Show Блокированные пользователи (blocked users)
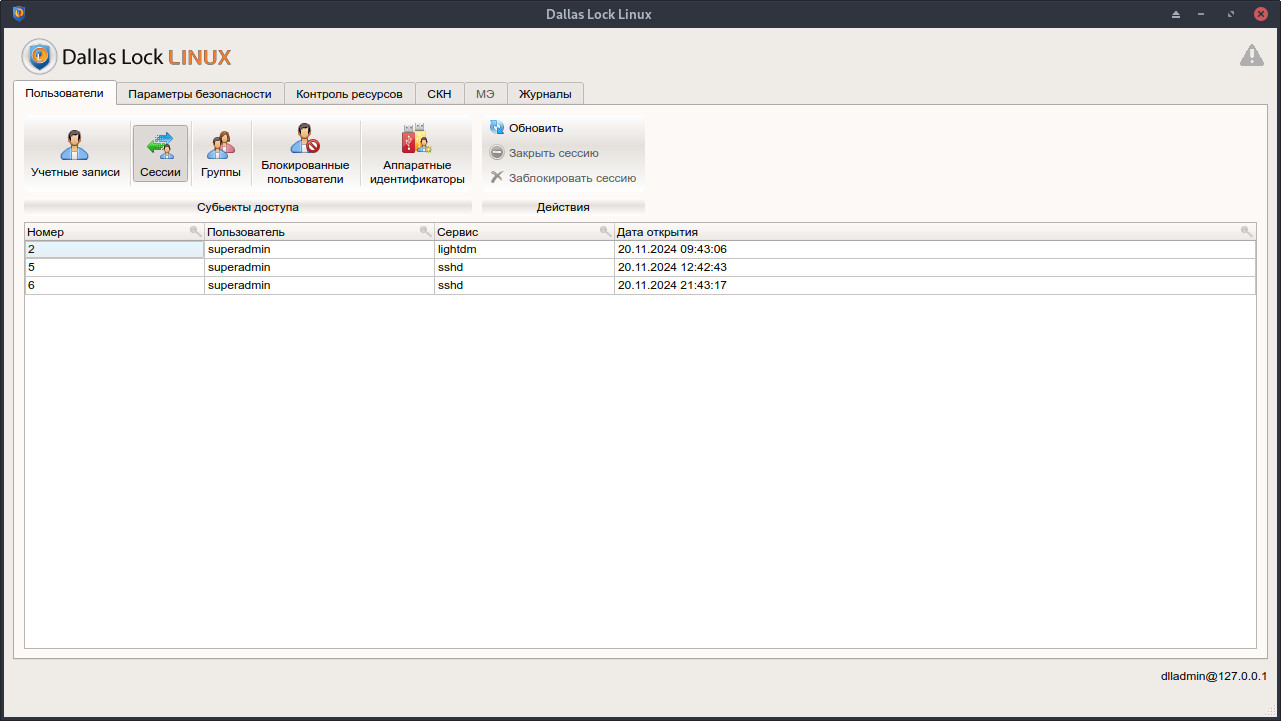 [x=305, y=152]
